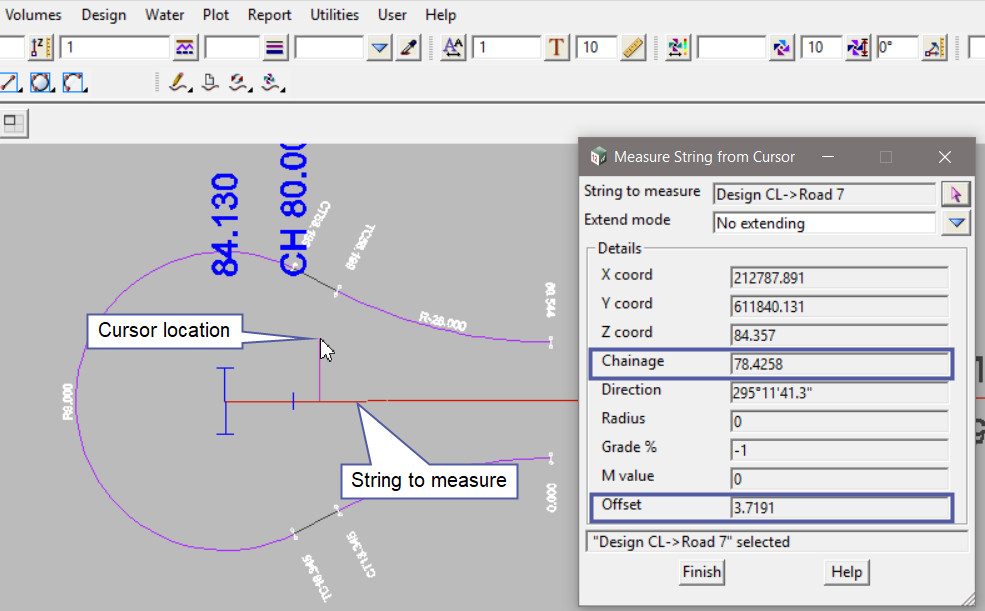This screenshot has width=985, height=611.
Task: Select the text height T icon
Action: (557, 47)
